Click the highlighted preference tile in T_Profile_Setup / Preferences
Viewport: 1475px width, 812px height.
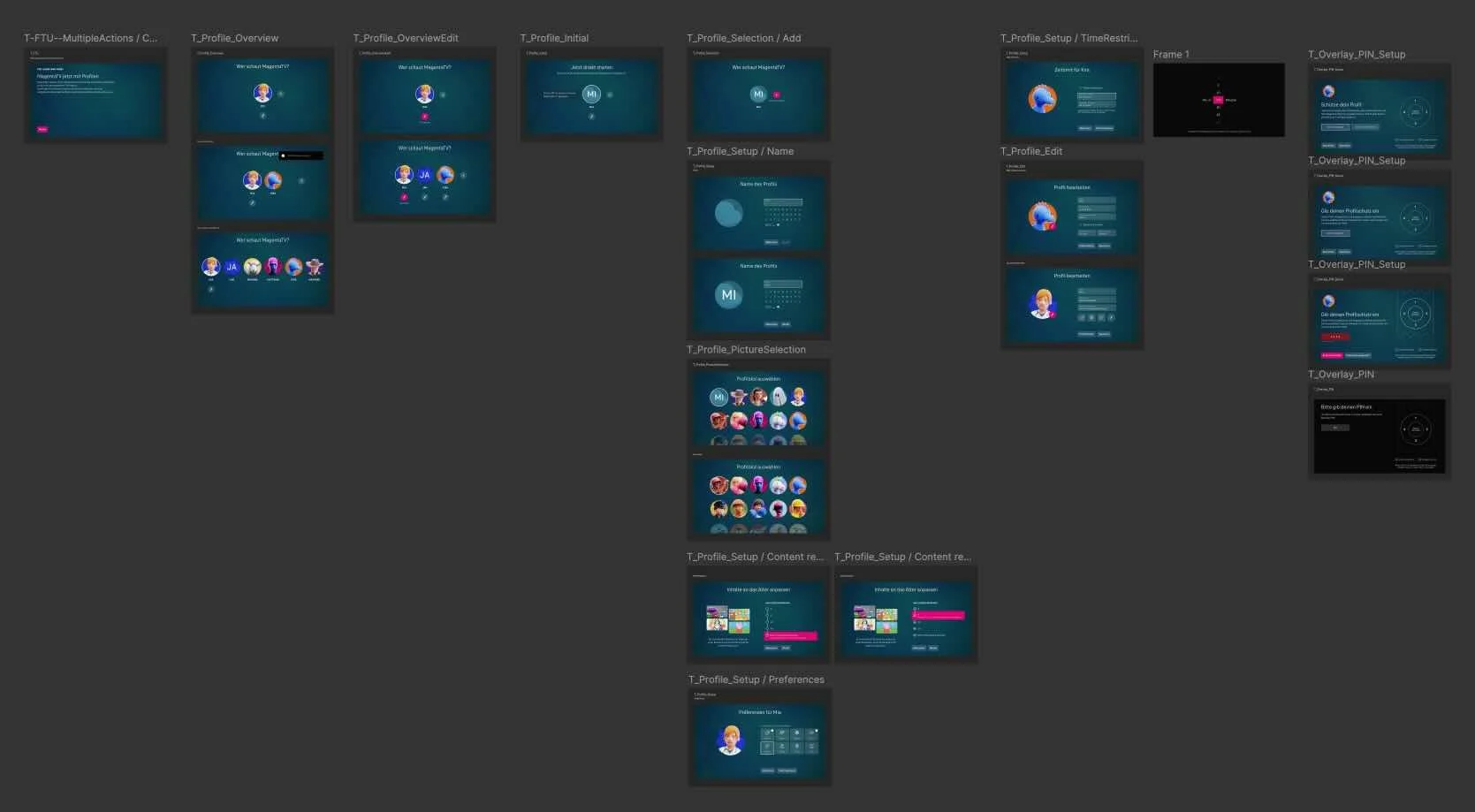pos(767,747)
